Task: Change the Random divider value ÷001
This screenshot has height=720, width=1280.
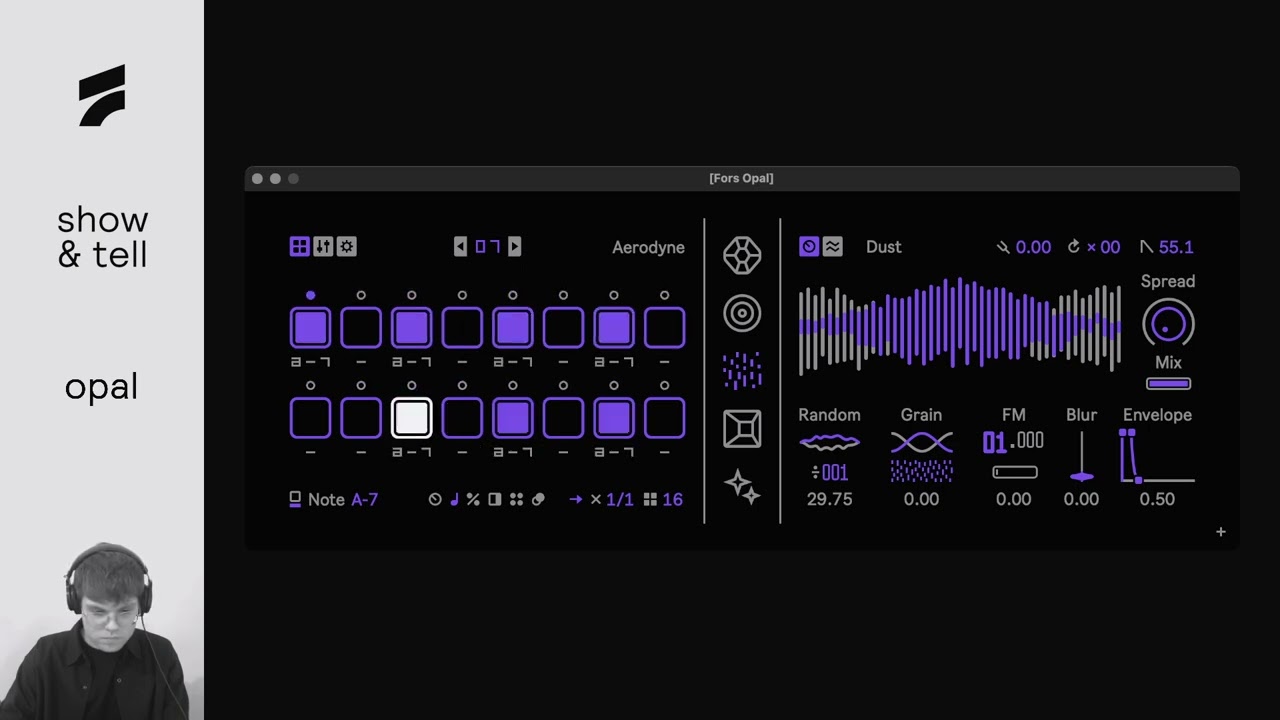Action: click(x=829, y=472)
